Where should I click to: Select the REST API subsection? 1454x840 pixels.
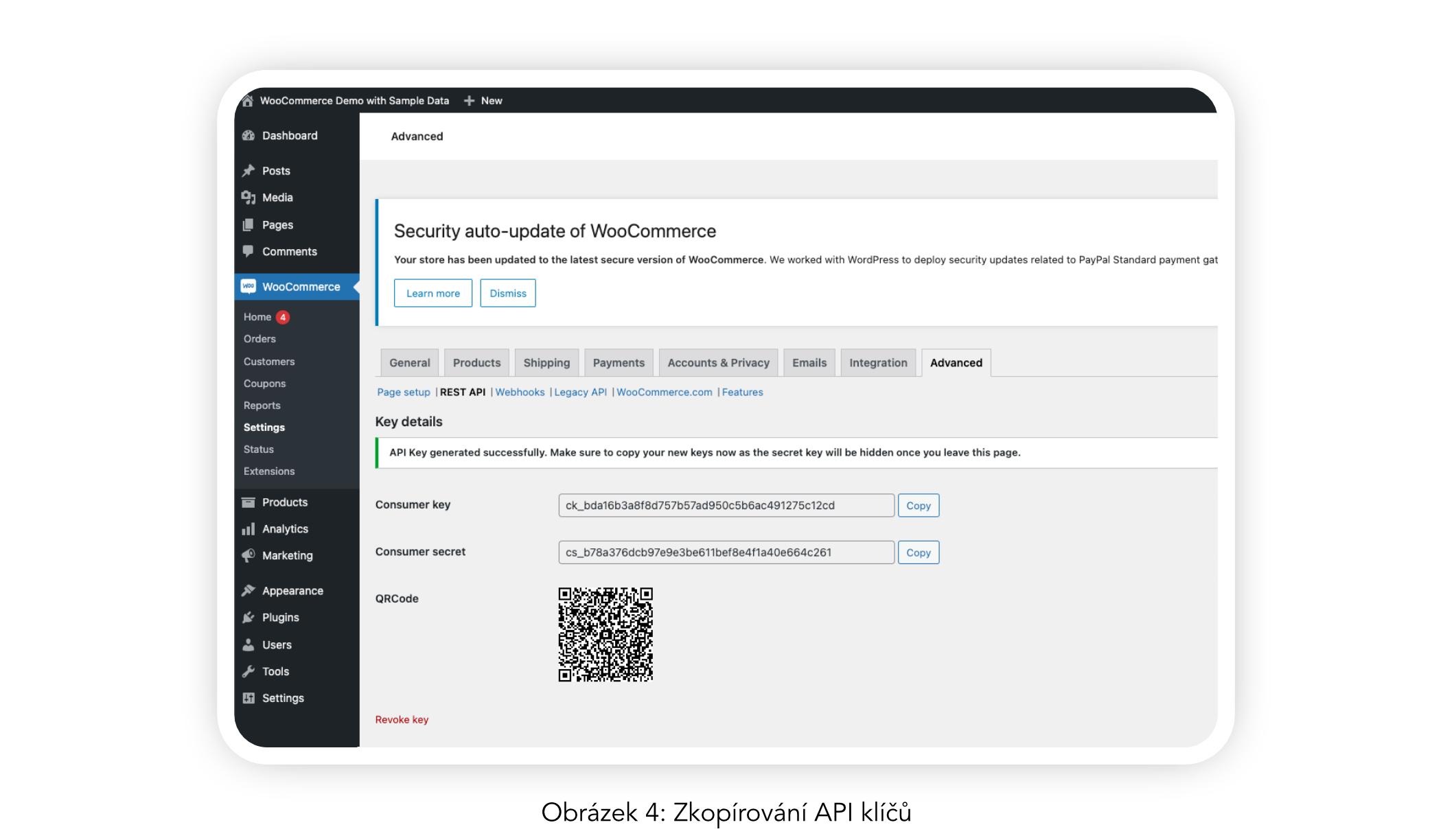[x=463, y=393]
